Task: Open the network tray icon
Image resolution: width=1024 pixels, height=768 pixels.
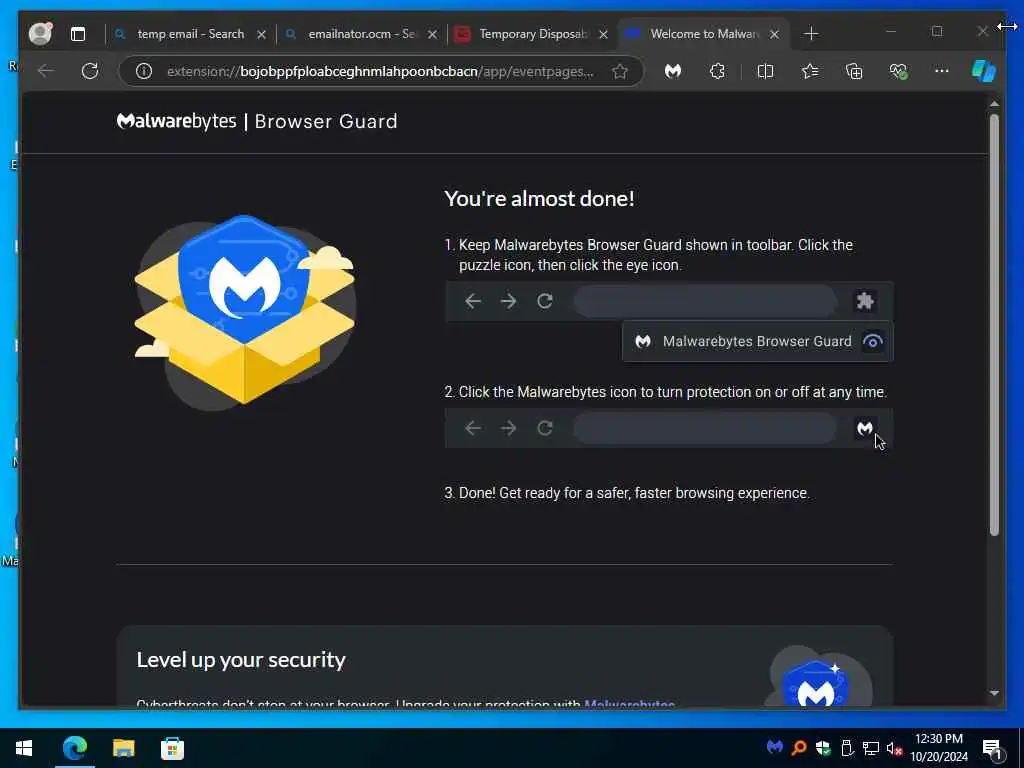Action: 871,747
